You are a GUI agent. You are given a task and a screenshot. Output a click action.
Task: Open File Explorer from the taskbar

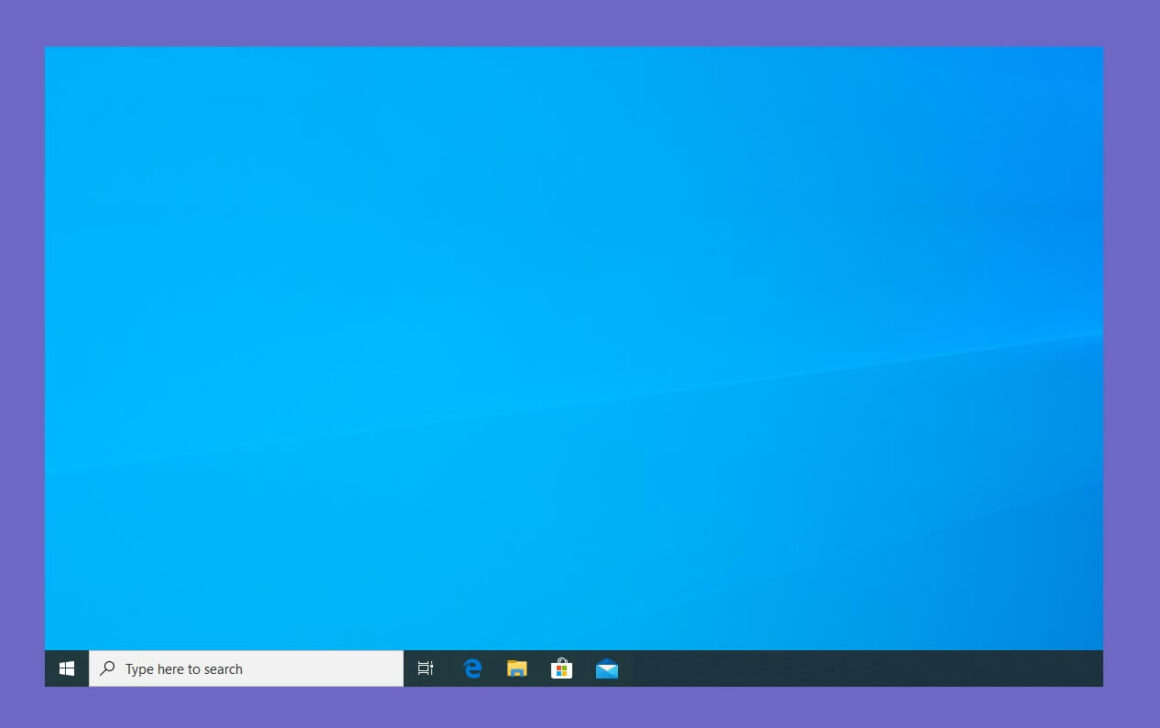point(516,669)
